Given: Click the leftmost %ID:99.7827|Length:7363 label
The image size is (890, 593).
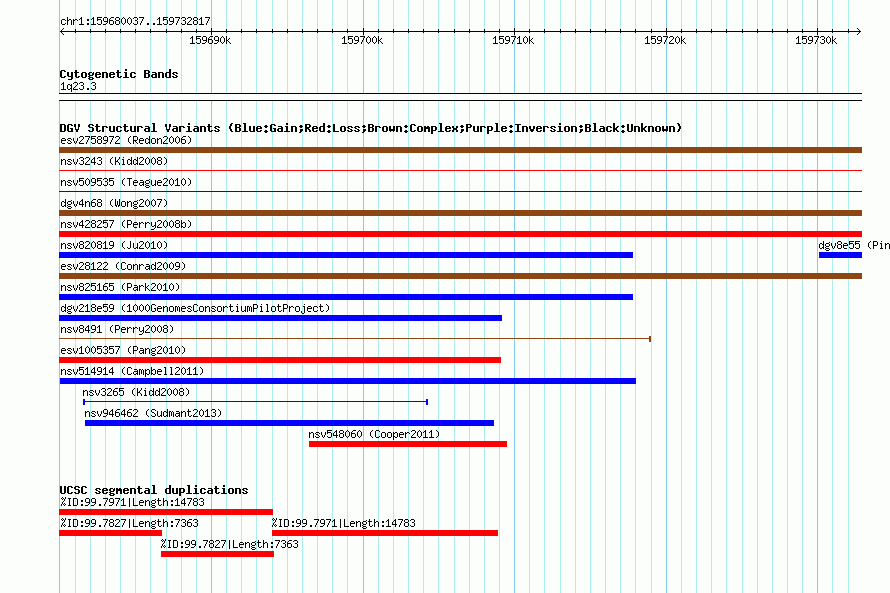Looking at the screenshot, I should (x=129, y=523).
